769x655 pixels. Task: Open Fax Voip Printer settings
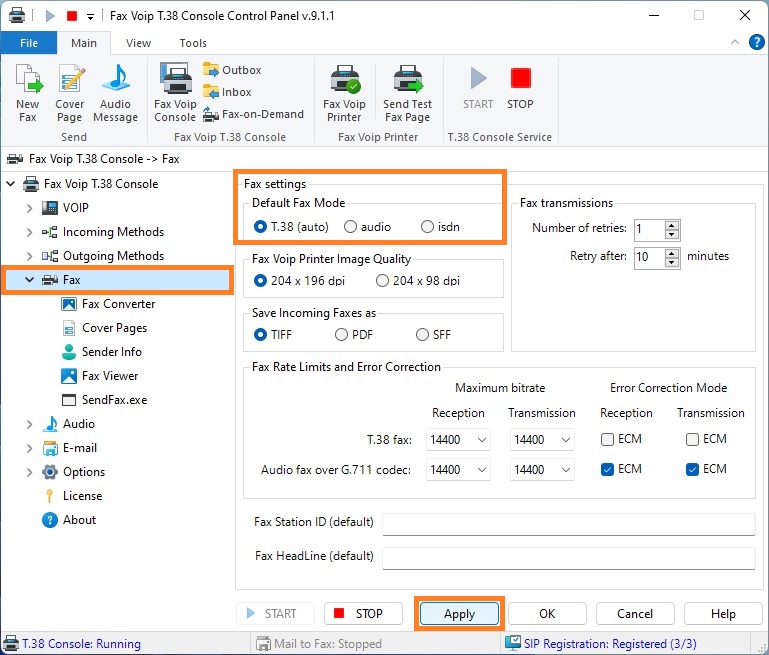344,93
